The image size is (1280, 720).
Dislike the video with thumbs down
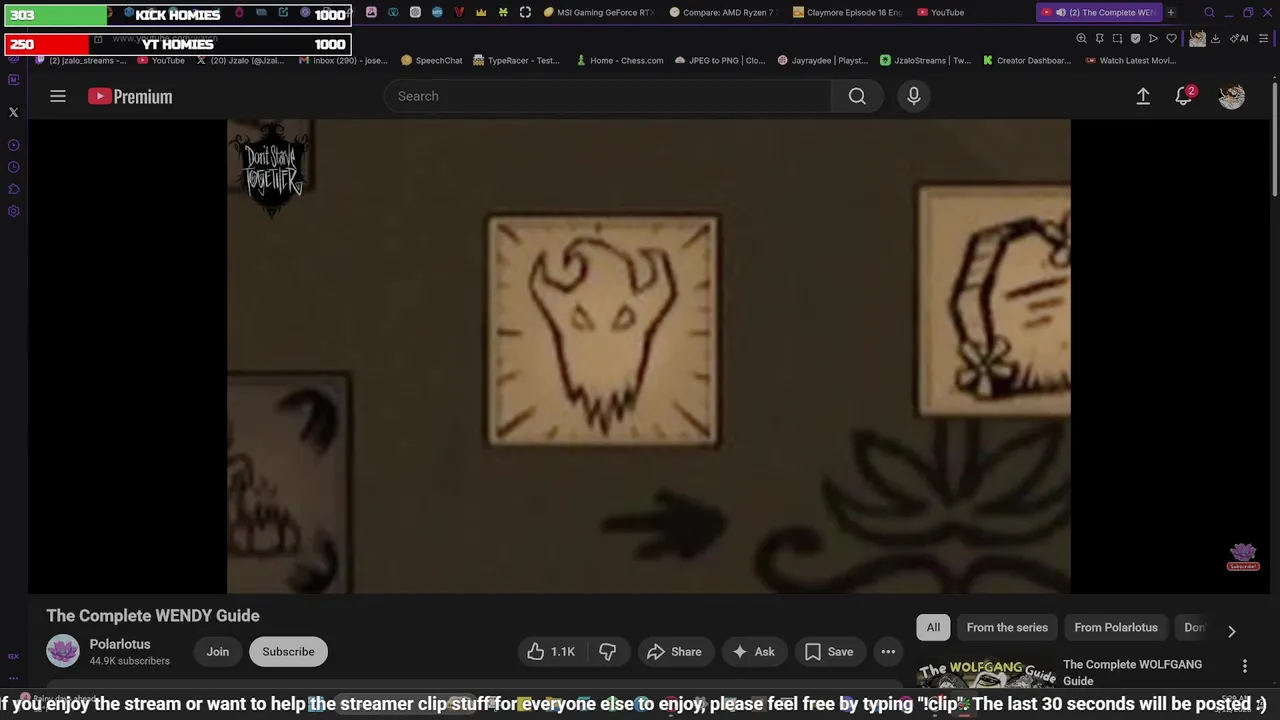607,652
